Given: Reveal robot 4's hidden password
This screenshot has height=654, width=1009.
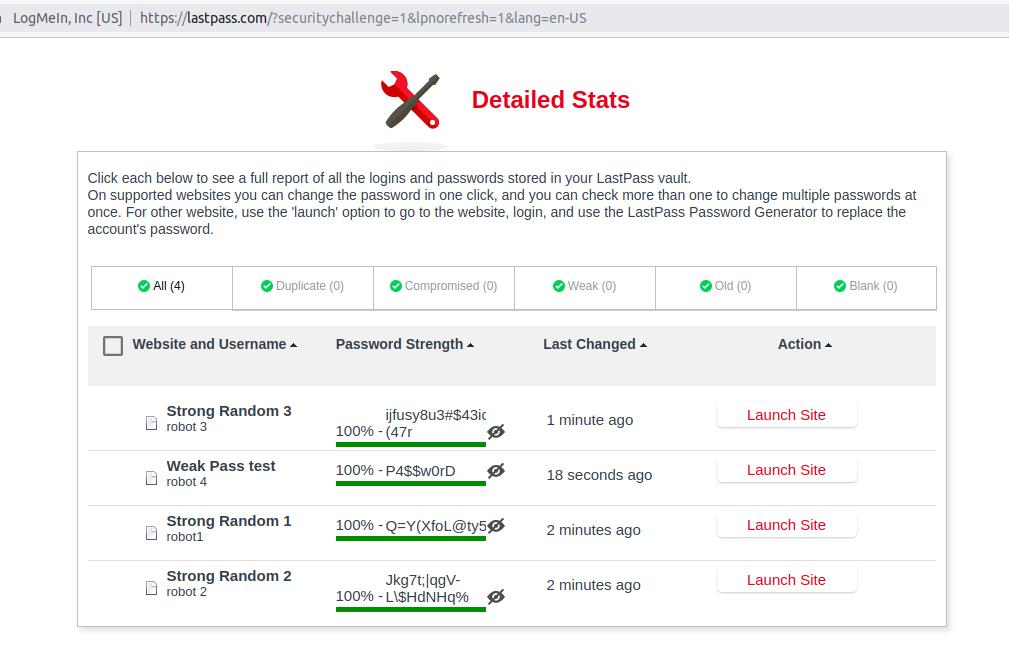Looking at the screenshot, I should pyautogui.click(x=496, y=470).
